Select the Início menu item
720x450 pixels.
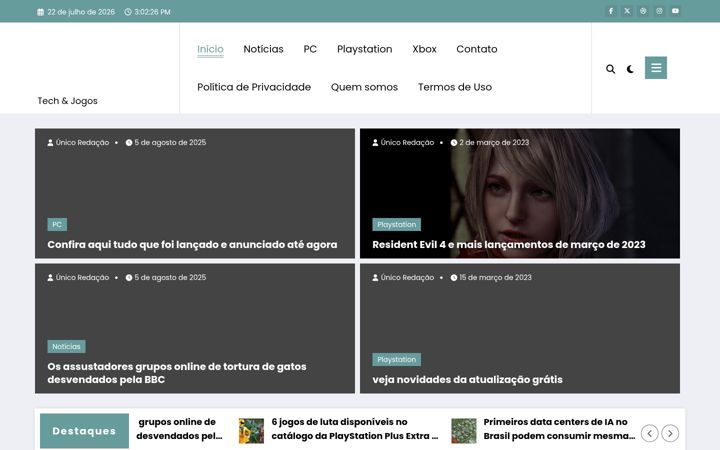pyautogui.click(x=210, y=49)
